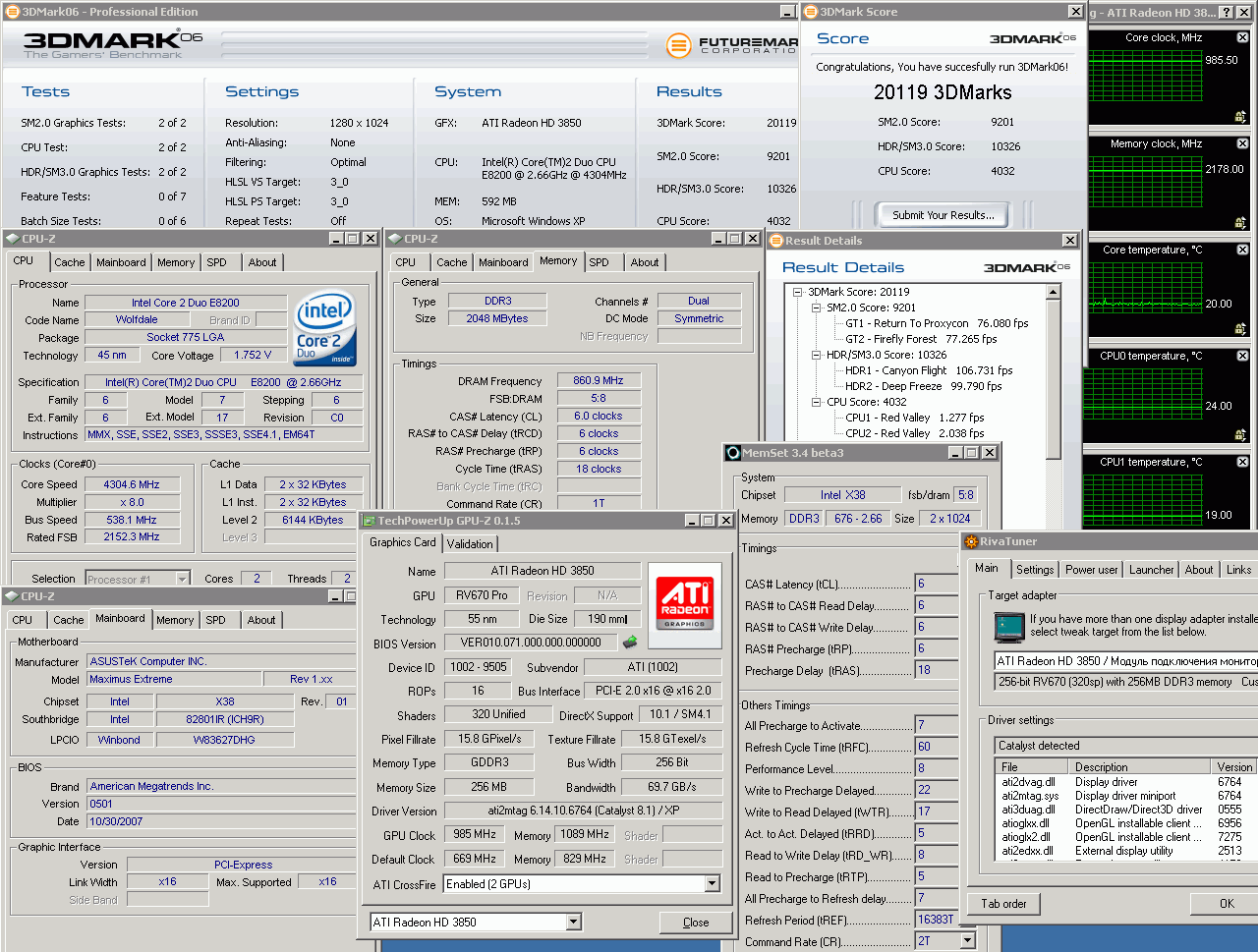
Task: Click the 3DMark06 Professional Edition title icon
Action: (12, 12)
